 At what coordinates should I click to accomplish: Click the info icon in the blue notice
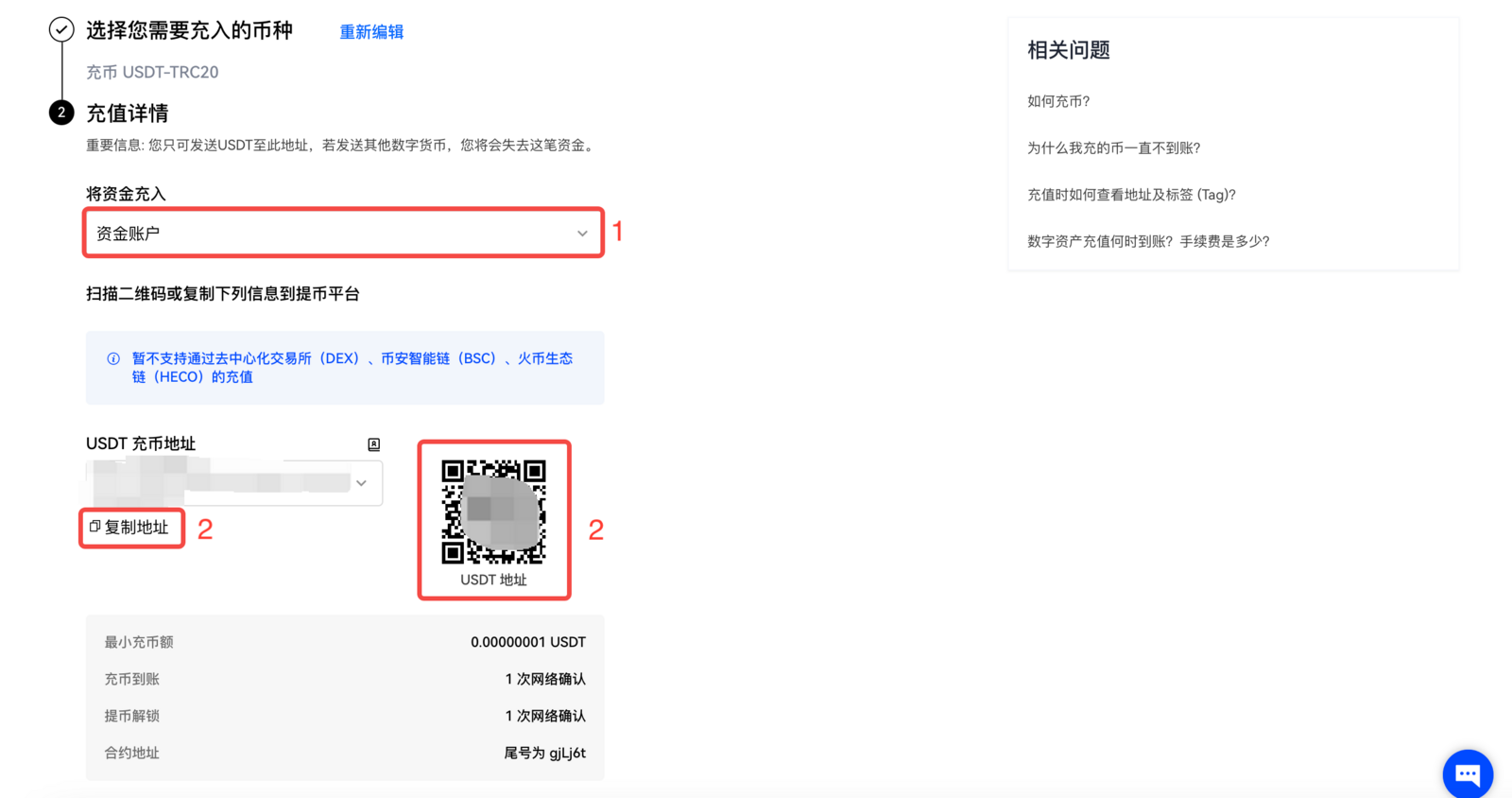[113, 359]
